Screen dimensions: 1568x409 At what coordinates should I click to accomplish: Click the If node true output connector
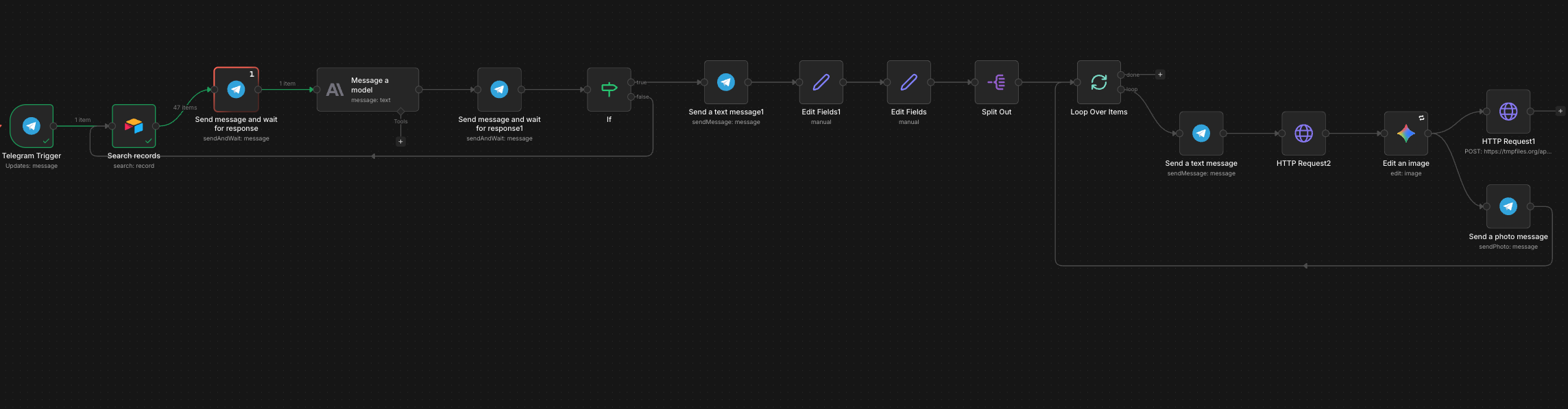click(x=631, y=82)
